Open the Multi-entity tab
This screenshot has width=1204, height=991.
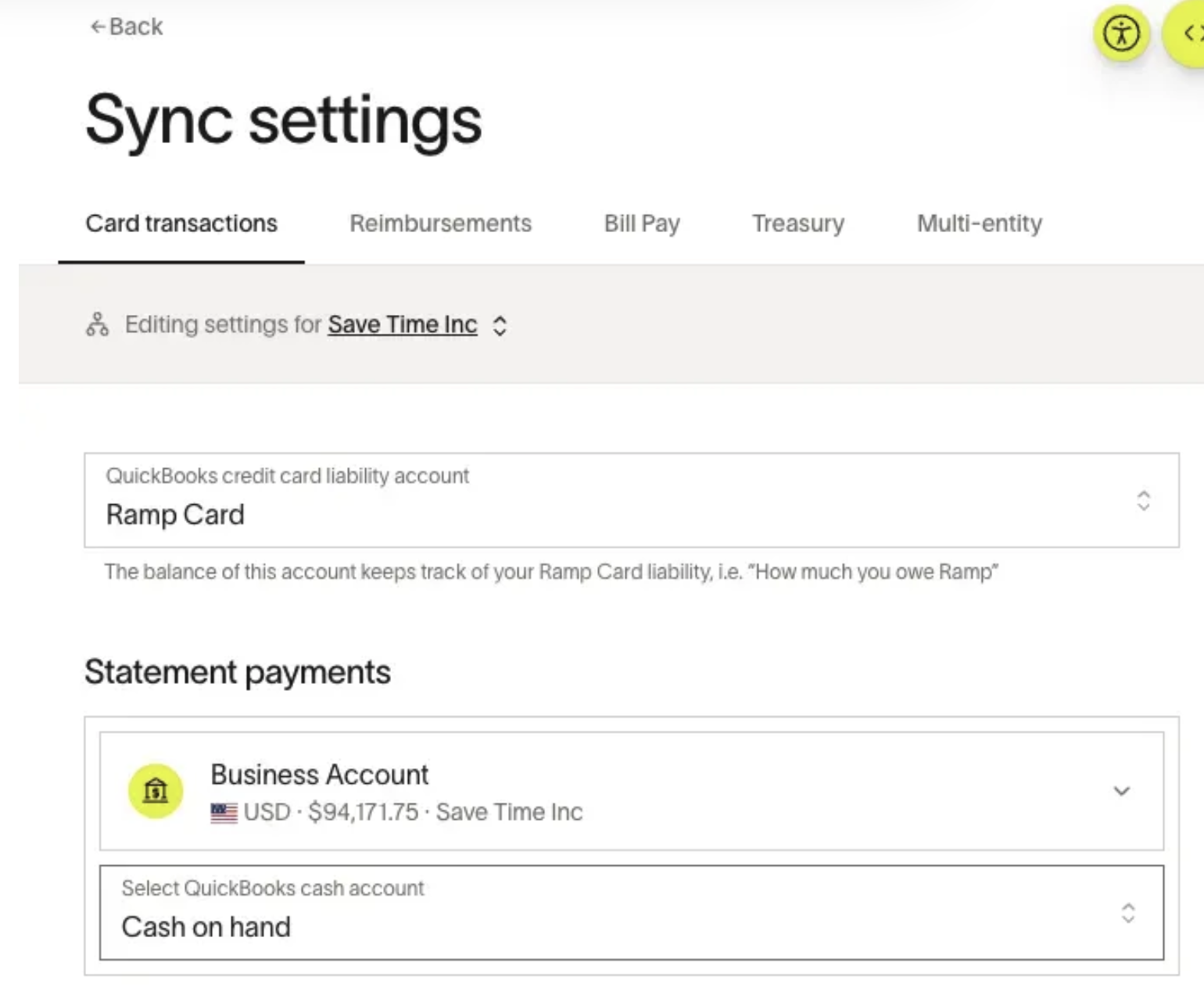click(980, 224)
